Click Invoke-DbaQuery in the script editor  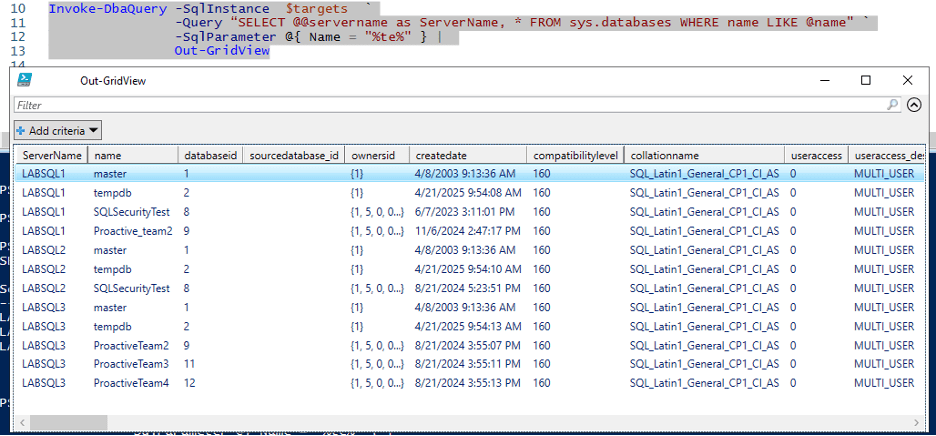[x=107, y=9]
